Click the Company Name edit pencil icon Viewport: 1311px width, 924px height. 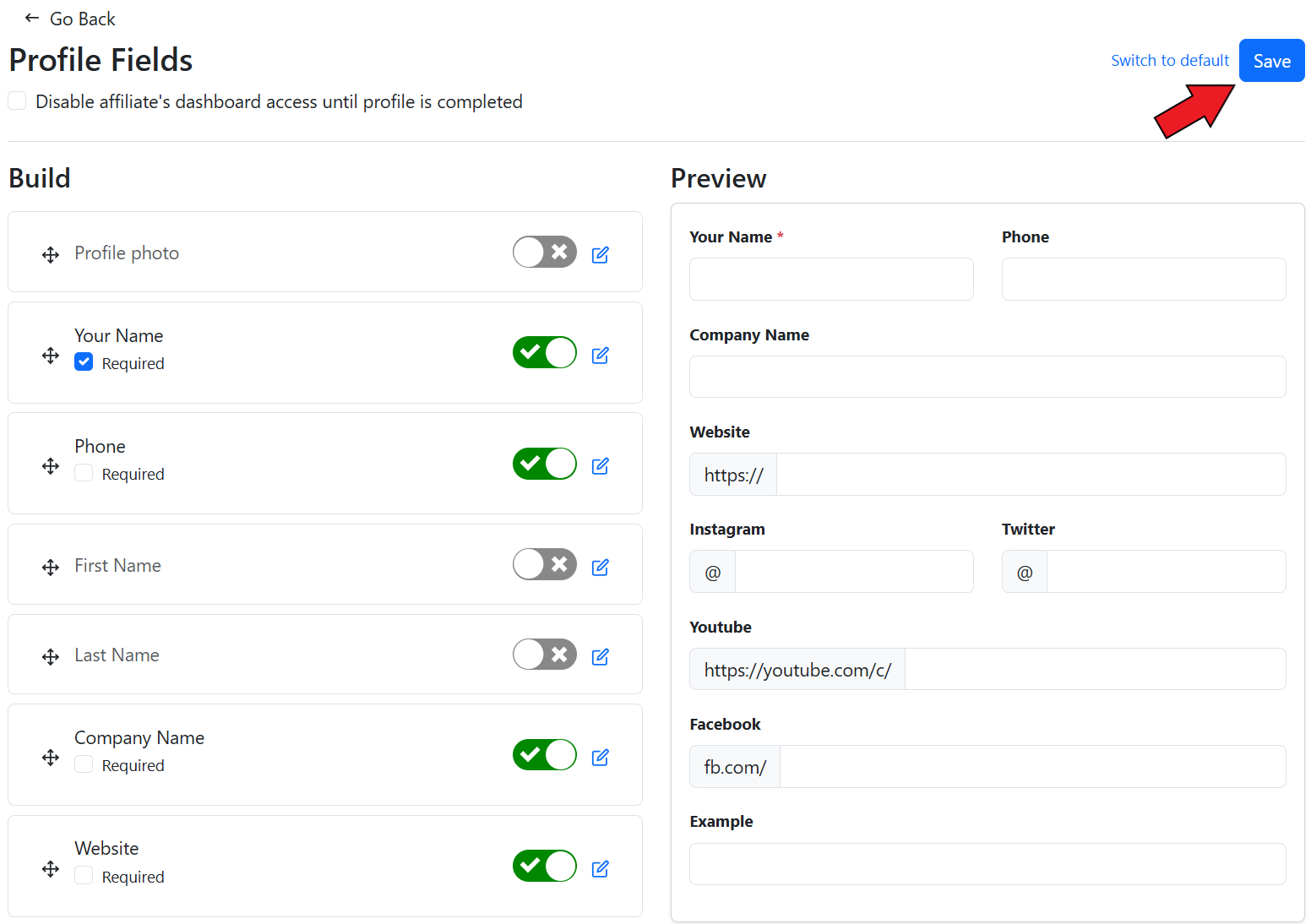coord(600,758)
